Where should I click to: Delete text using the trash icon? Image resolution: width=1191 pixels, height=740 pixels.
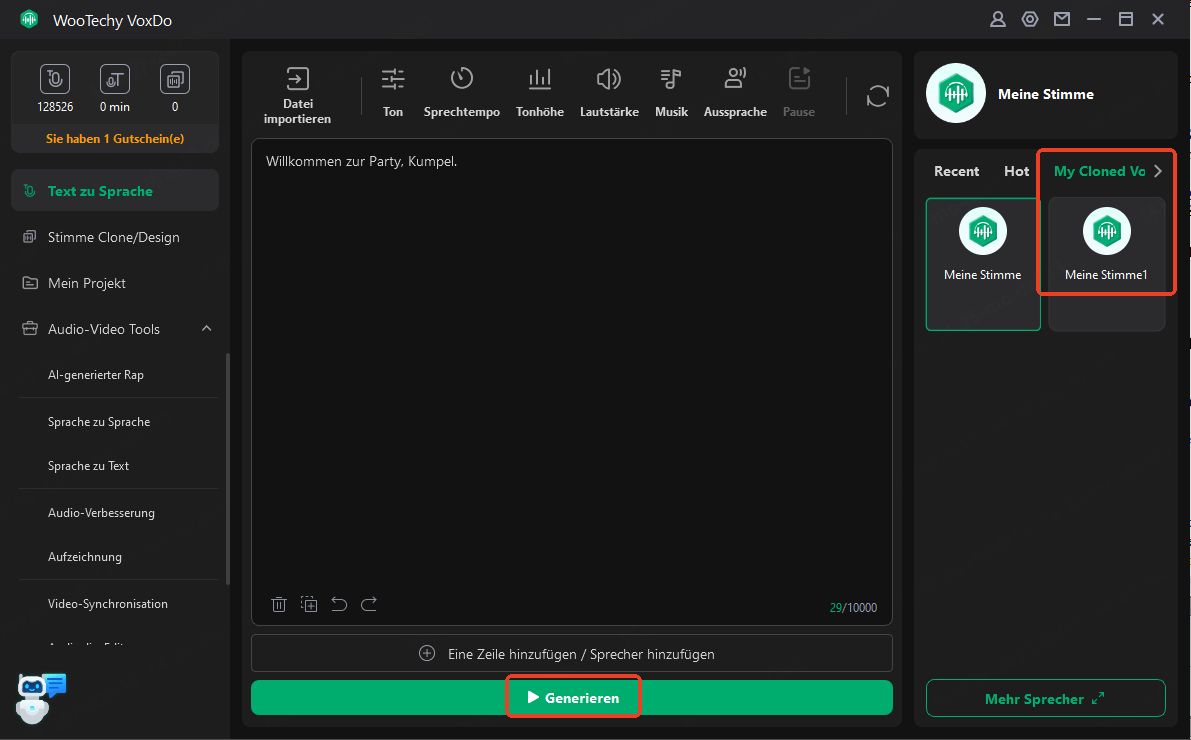[x=279, y=604]
